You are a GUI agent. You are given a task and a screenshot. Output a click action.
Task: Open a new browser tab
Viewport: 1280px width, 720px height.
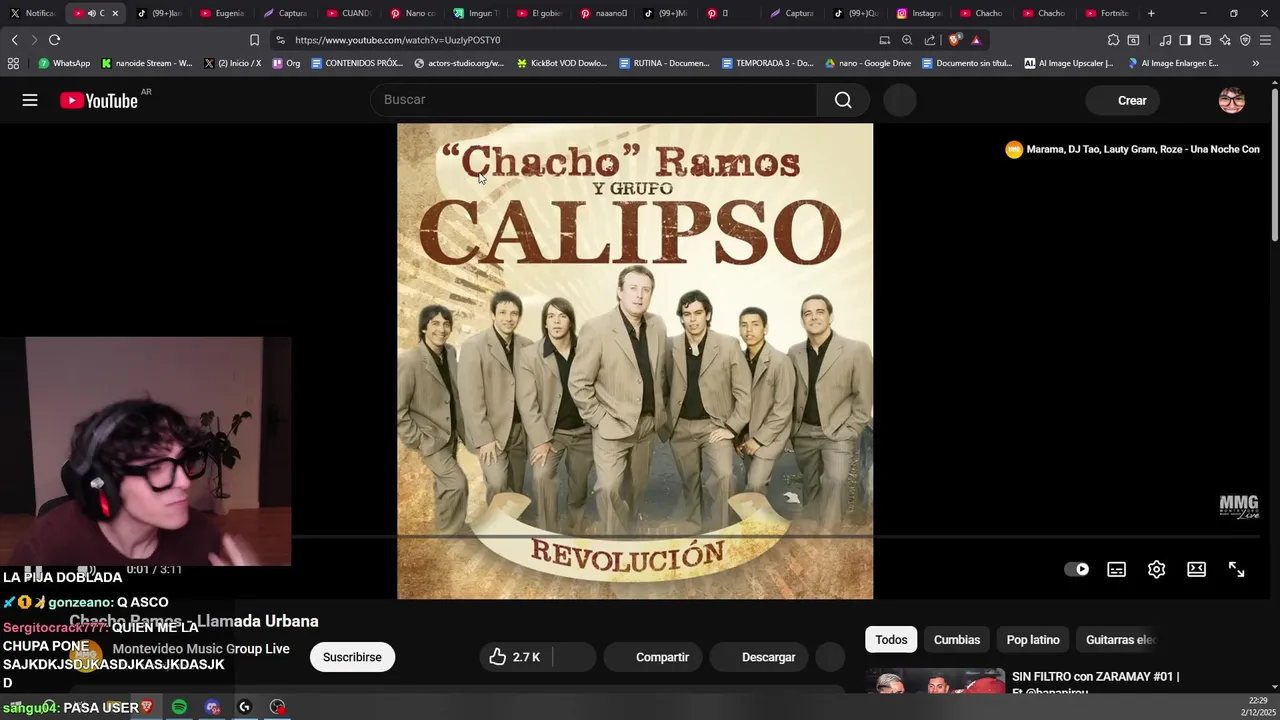point(1151,13)
